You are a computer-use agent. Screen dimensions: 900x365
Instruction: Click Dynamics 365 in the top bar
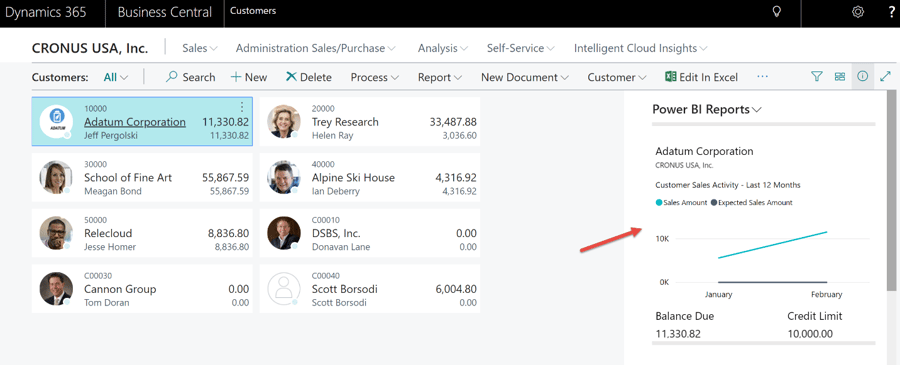45,12
